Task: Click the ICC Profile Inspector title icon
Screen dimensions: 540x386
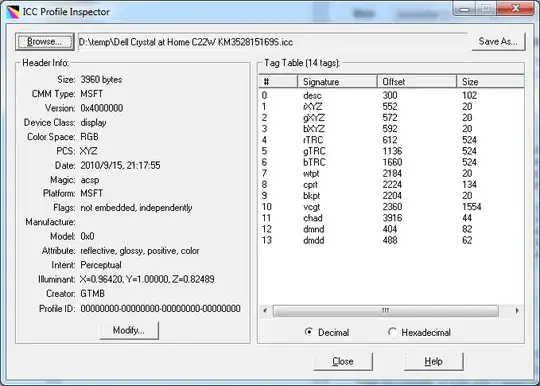Action: [13, 12]
